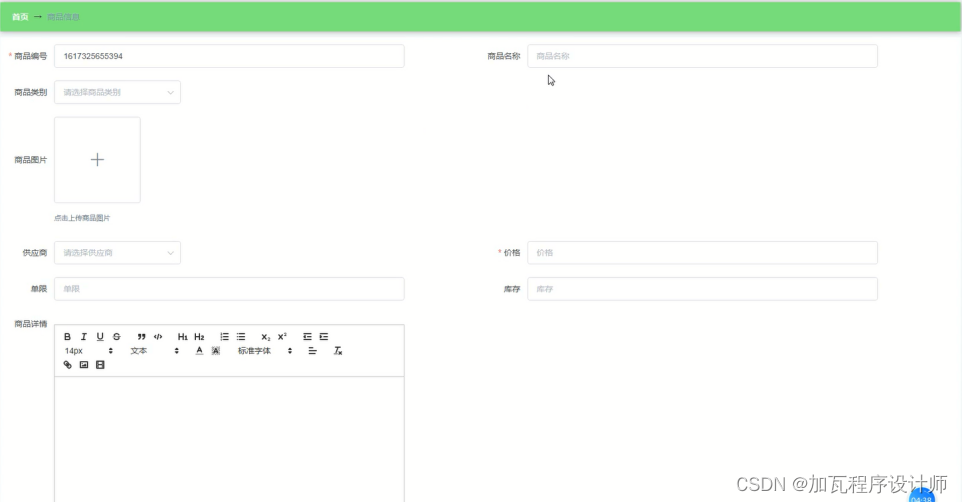
Task: Open the 文本 heading style dropdown
Action: point(154,351)
